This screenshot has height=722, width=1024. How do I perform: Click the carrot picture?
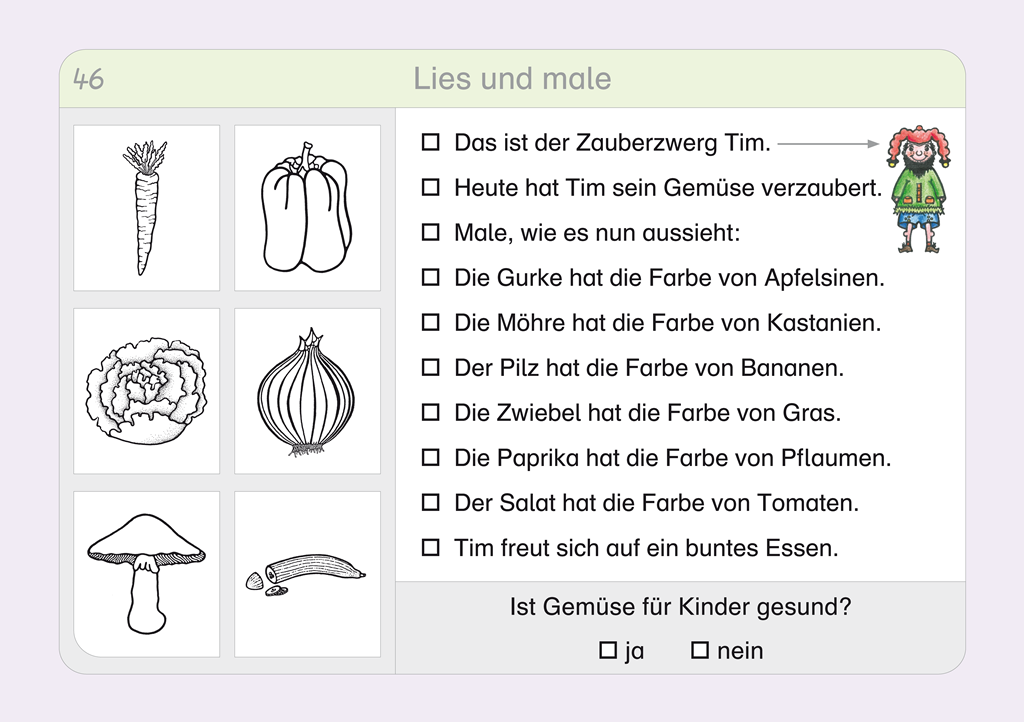(x=145, y=207)
